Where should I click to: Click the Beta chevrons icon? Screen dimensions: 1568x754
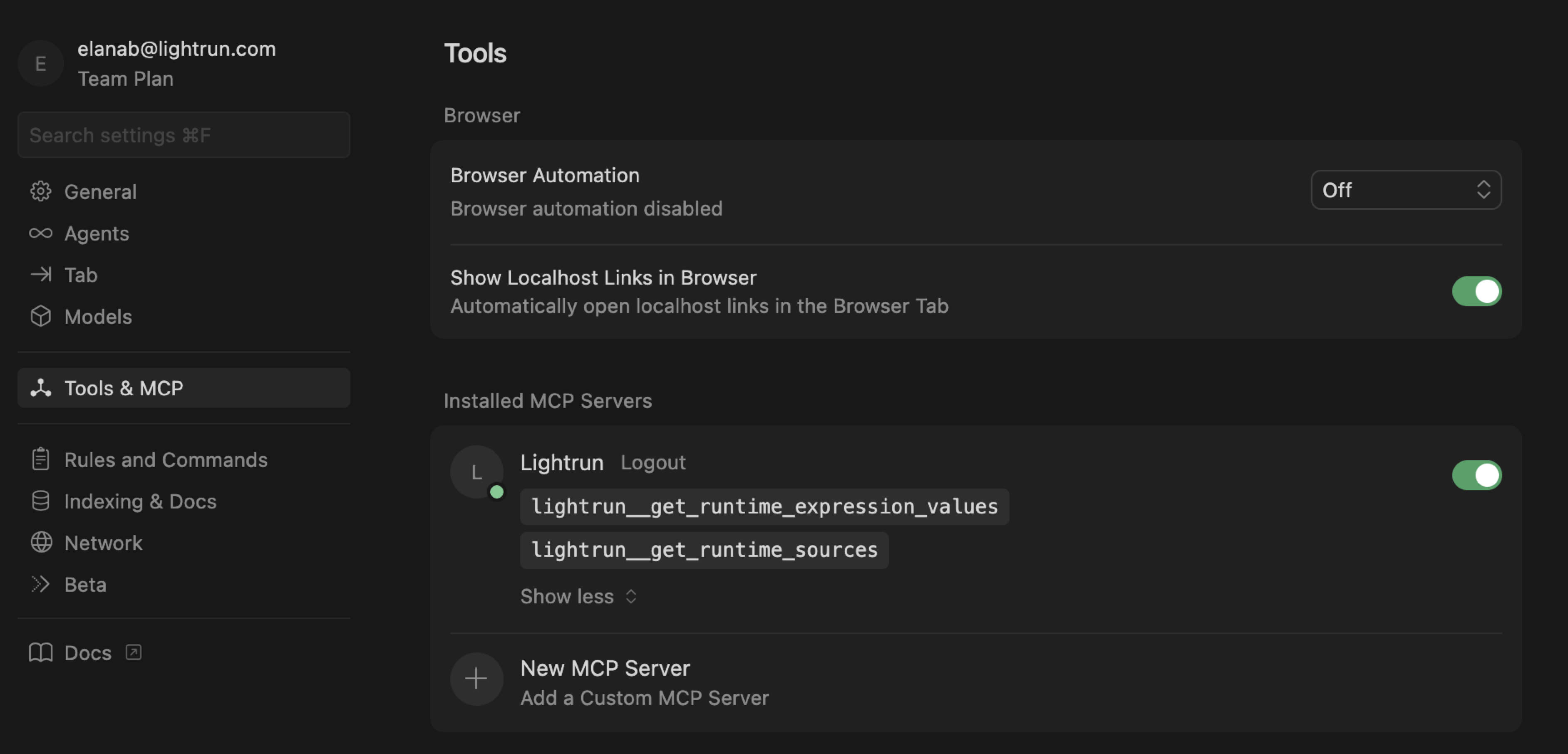tap(40, 584)
